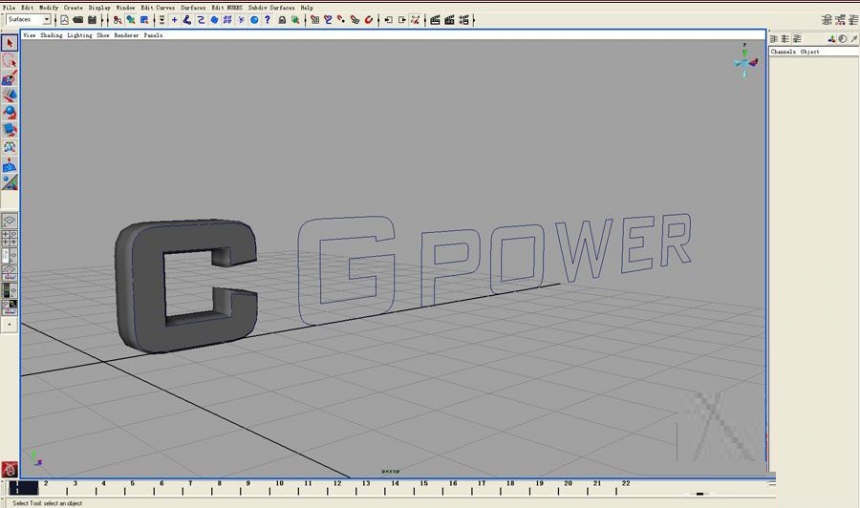The width and height of the screenshot is (860, 508).
Task: Click the view axis cube in viewport
Action: coord(745,62)
